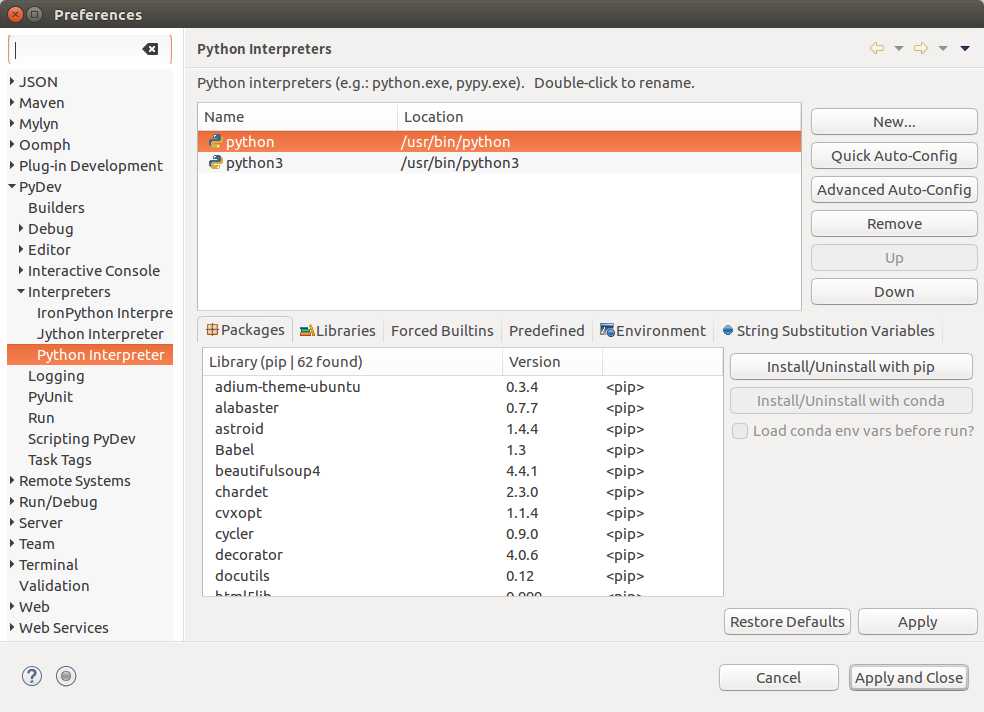Select the python3 interpreter row
The image size is (984, 712).
(499, 162)
